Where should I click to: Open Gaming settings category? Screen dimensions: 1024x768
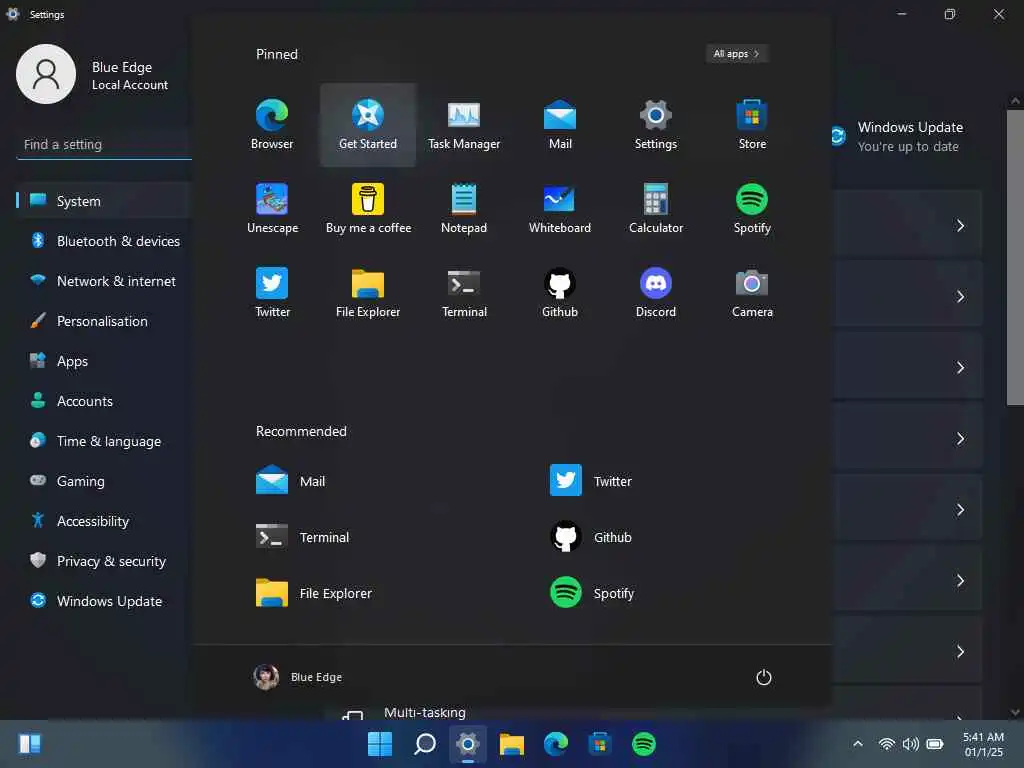pyautogui.click(x=103, y=481)
